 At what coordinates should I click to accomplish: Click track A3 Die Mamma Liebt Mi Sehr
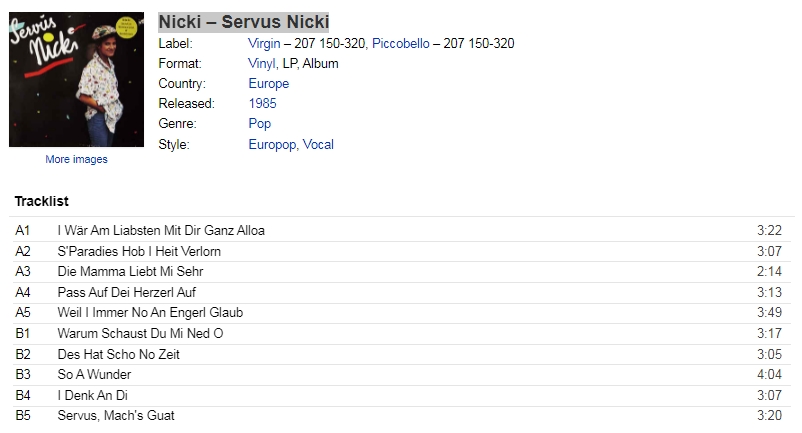coord(402,271)
